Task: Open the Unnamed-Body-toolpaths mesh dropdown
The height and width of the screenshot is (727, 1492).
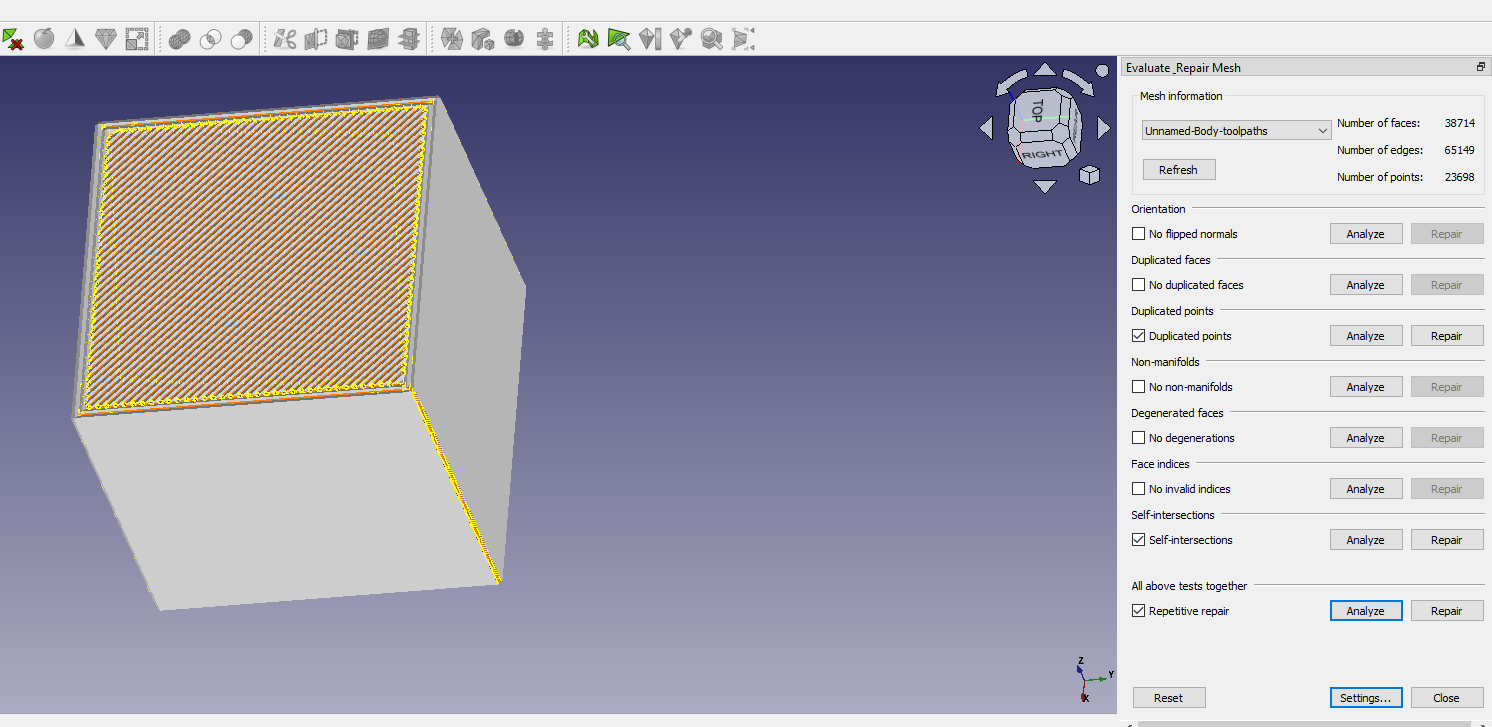Action: (x=1236, y=130)
